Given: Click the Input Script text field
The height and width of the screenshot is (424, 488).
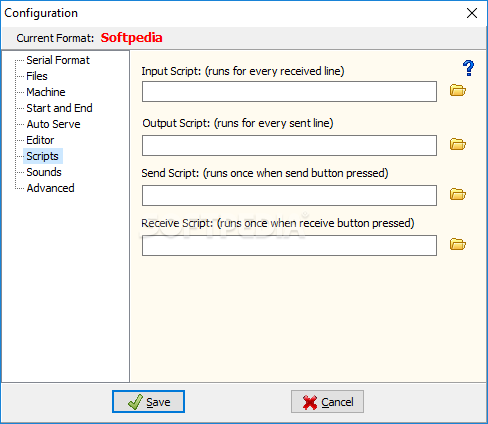Looking at the screenshot, I should tap(289, 91).
